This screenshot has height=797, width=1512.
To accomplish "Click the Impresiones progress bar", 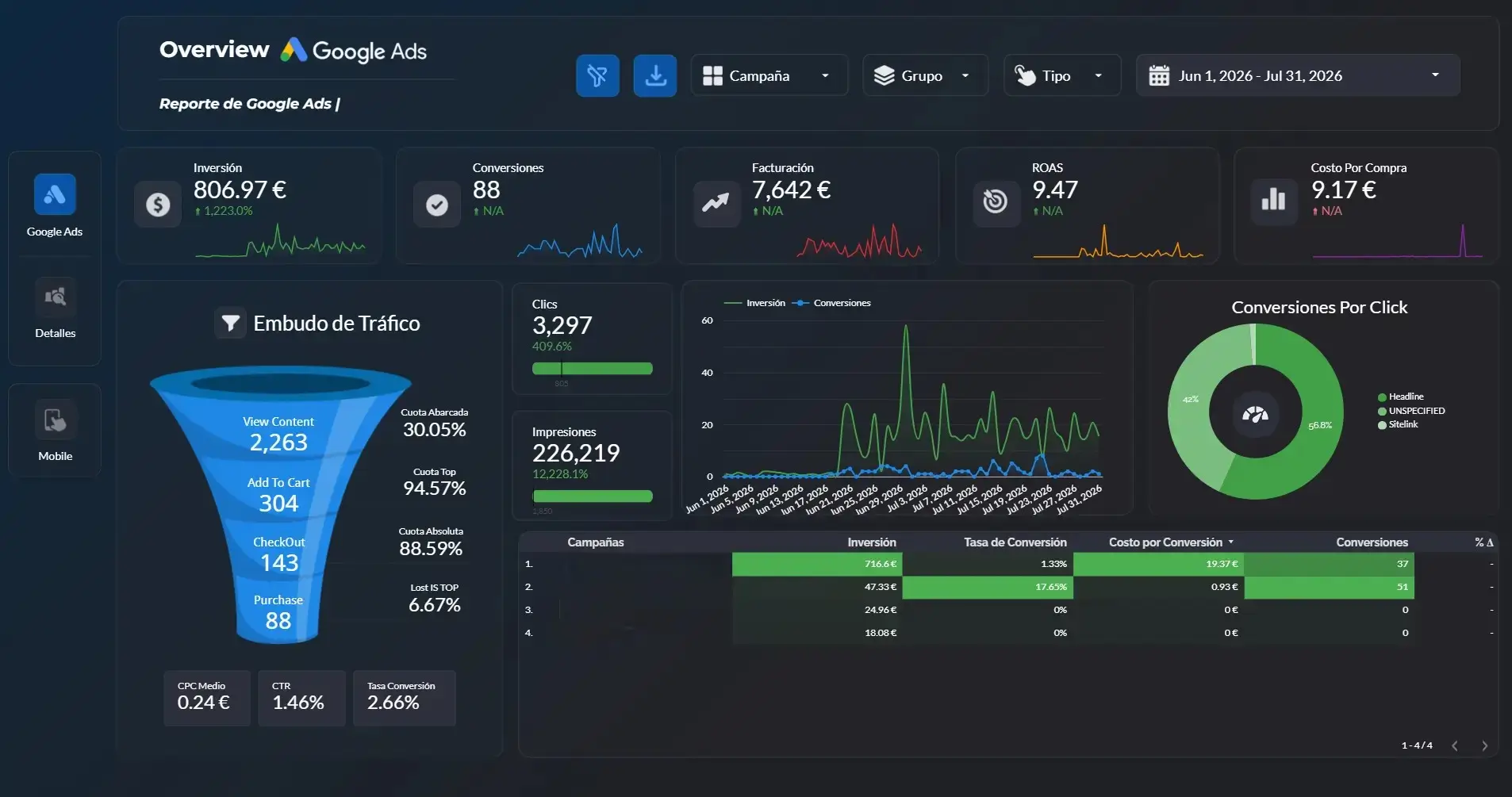I will coord(592,496).
